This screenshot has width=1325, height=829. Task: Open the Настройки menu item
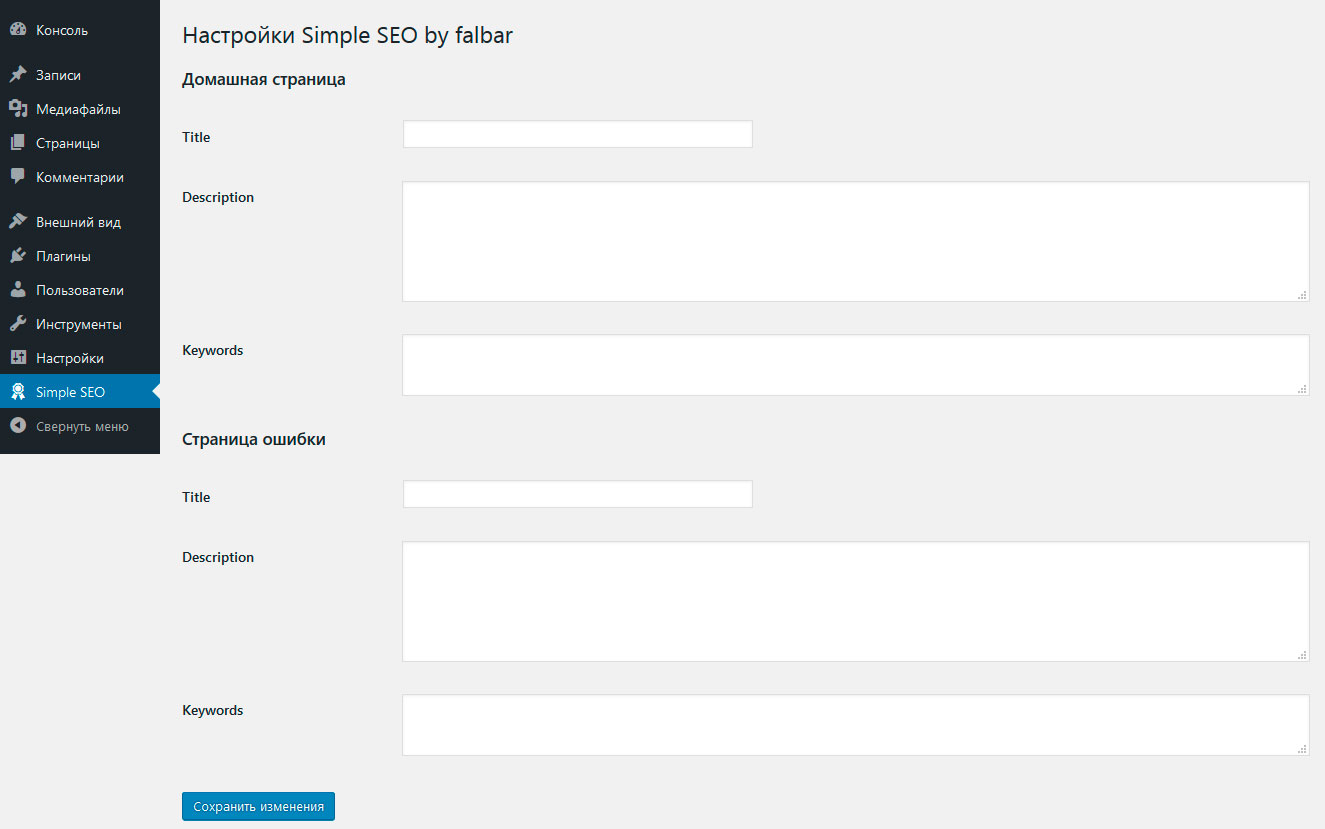pos(80,358)
